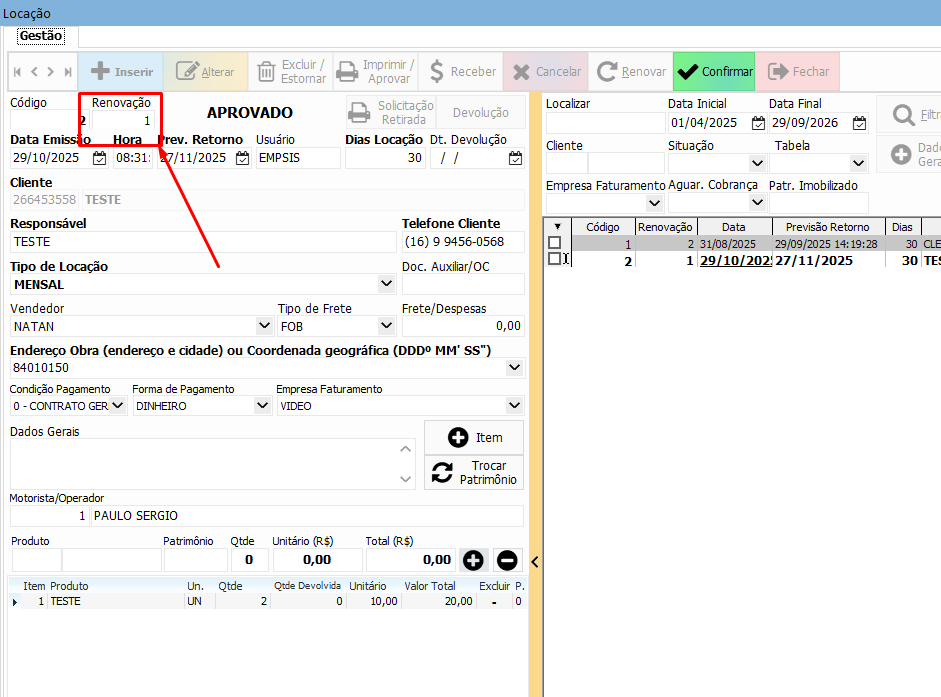Open the Forma de Pagamento dropdown
941x697 pixels.
pyautogui.click(x=262, y=406)
